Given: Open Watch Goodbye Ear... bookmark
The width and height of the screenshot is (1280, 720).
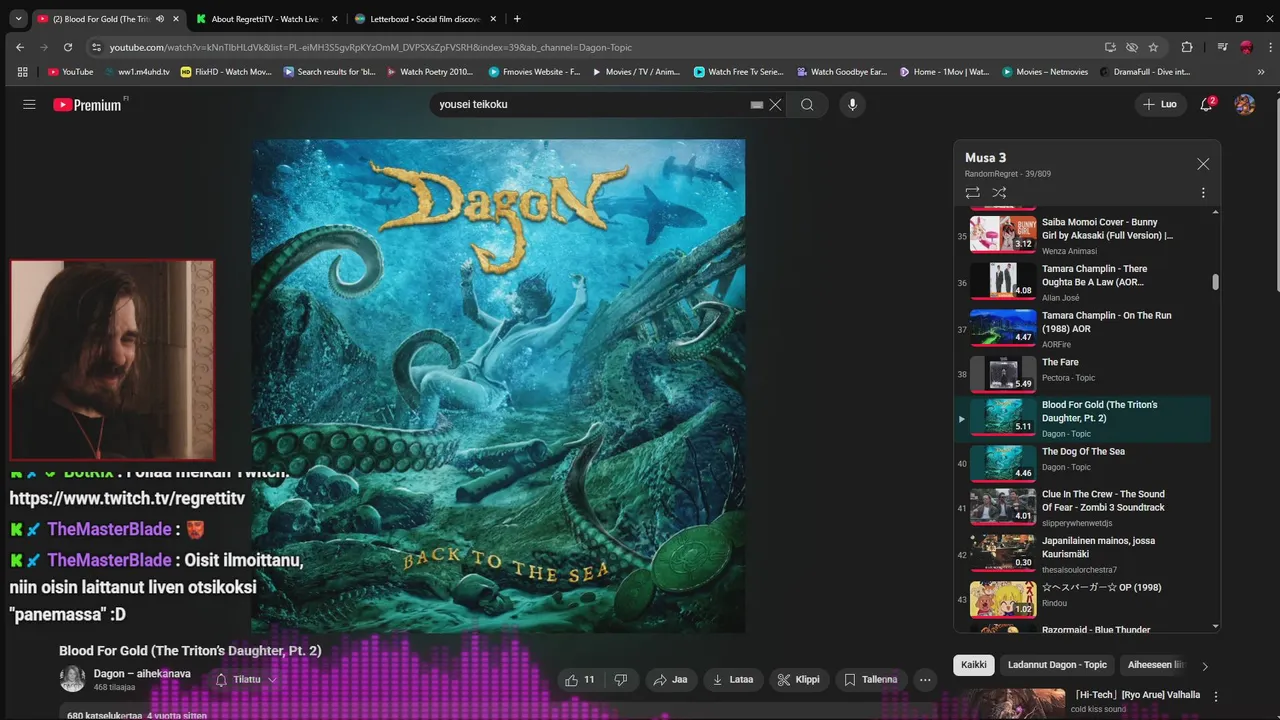Looking at the screenshot, I should (x=841, y=72).
